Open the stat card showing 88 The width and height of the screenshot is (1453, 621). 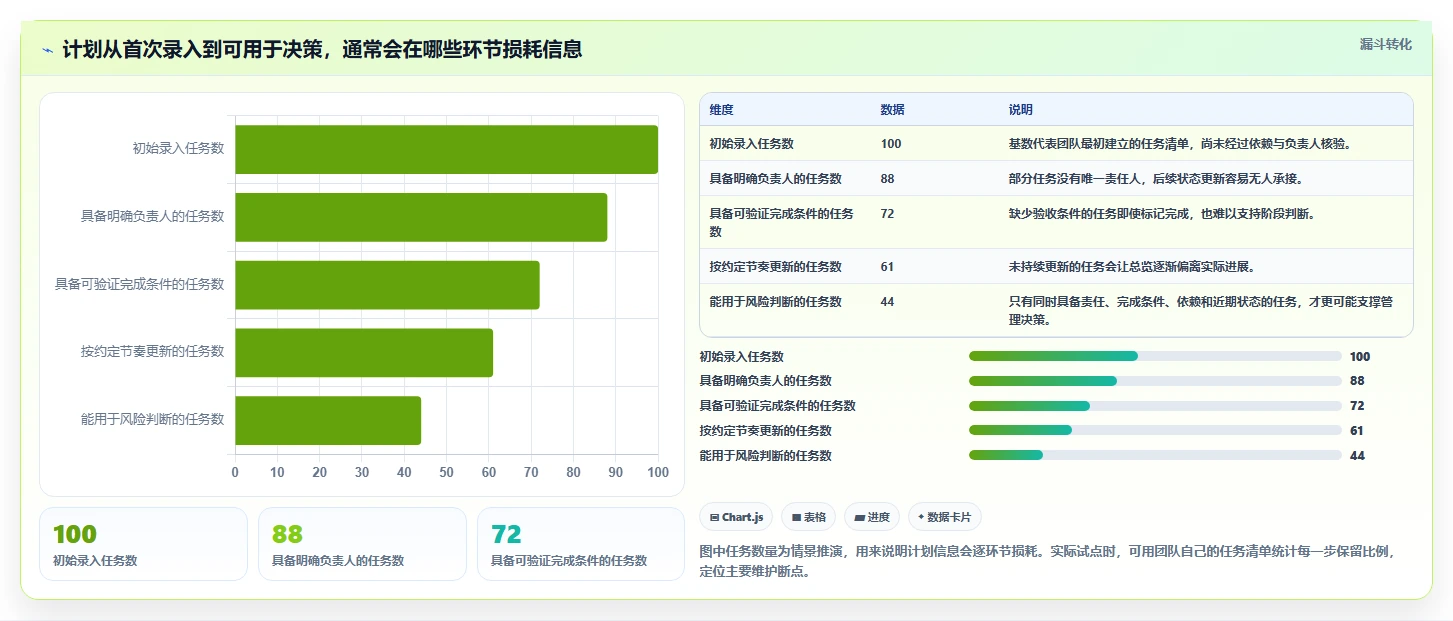(x=362, y=544)
